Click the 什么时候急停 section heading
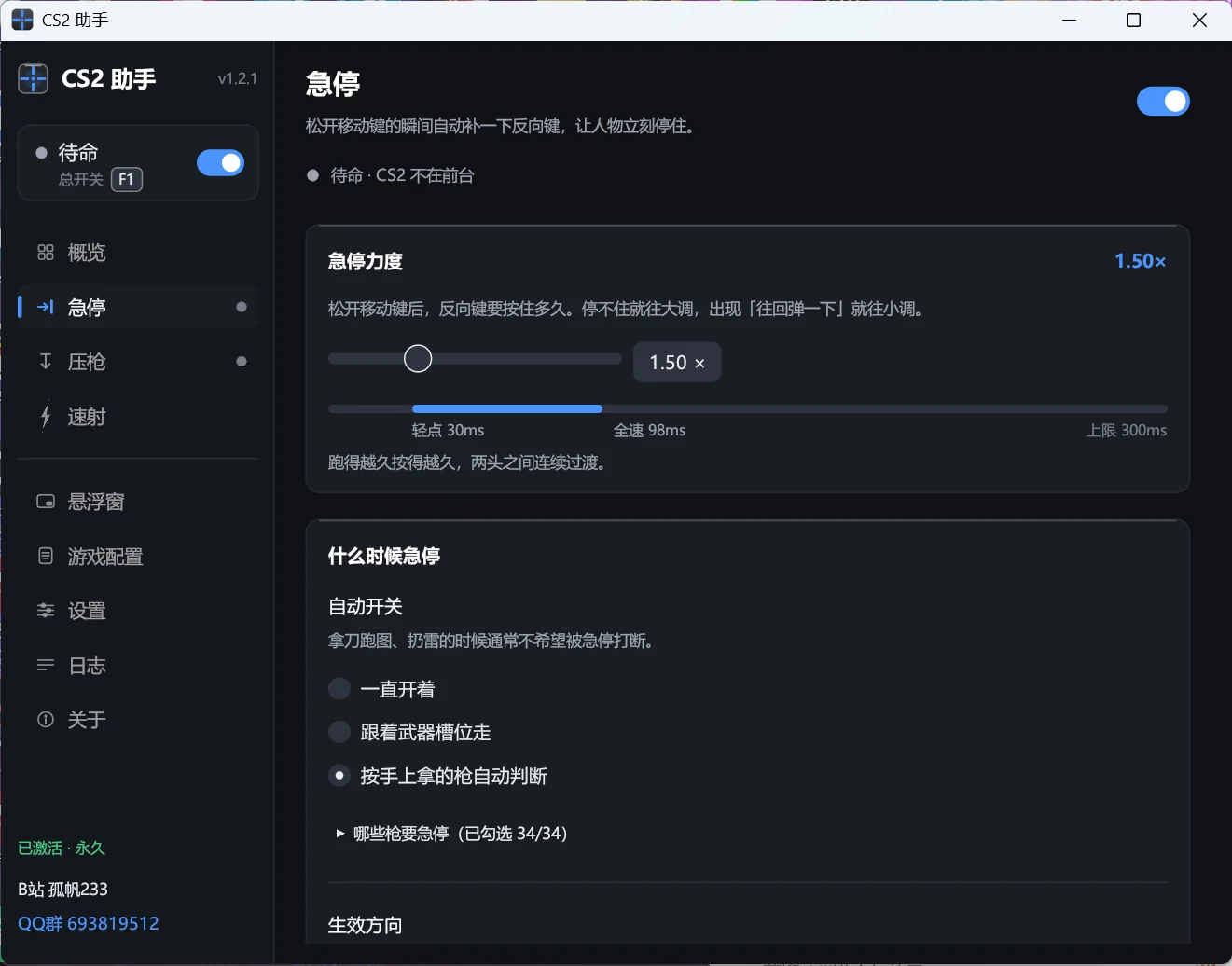The height and width of the screenshot is (966, 1232). pos(384,556)
